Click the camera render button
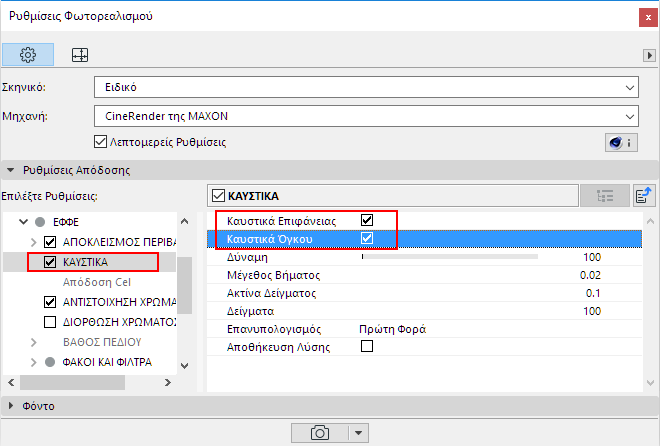660x446 pixels. [319, 433]
